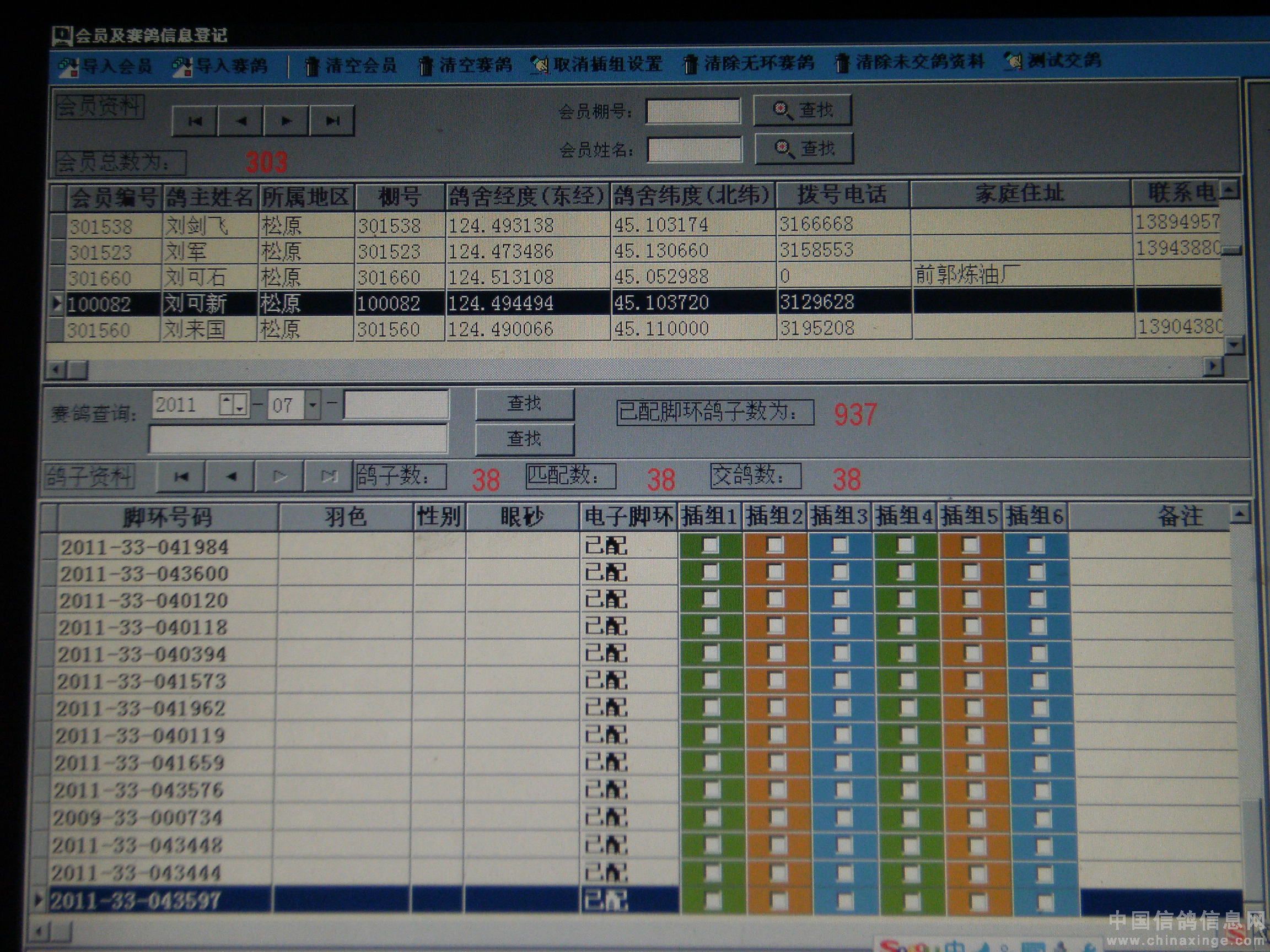Click the 取消插组设置 toolbar icon
Image resolution: width=1270 pixels, height=952 pixels.
click(540, 65)
